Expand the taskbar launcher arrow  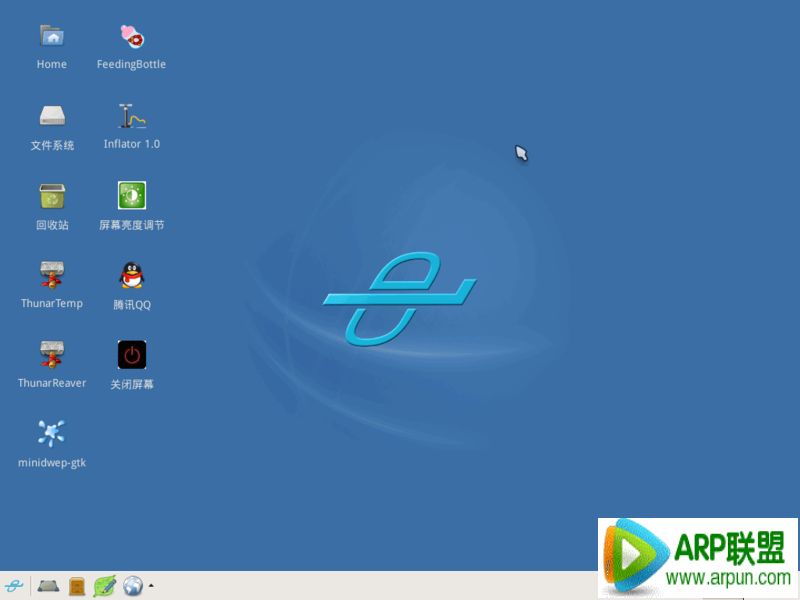point(150,587)
